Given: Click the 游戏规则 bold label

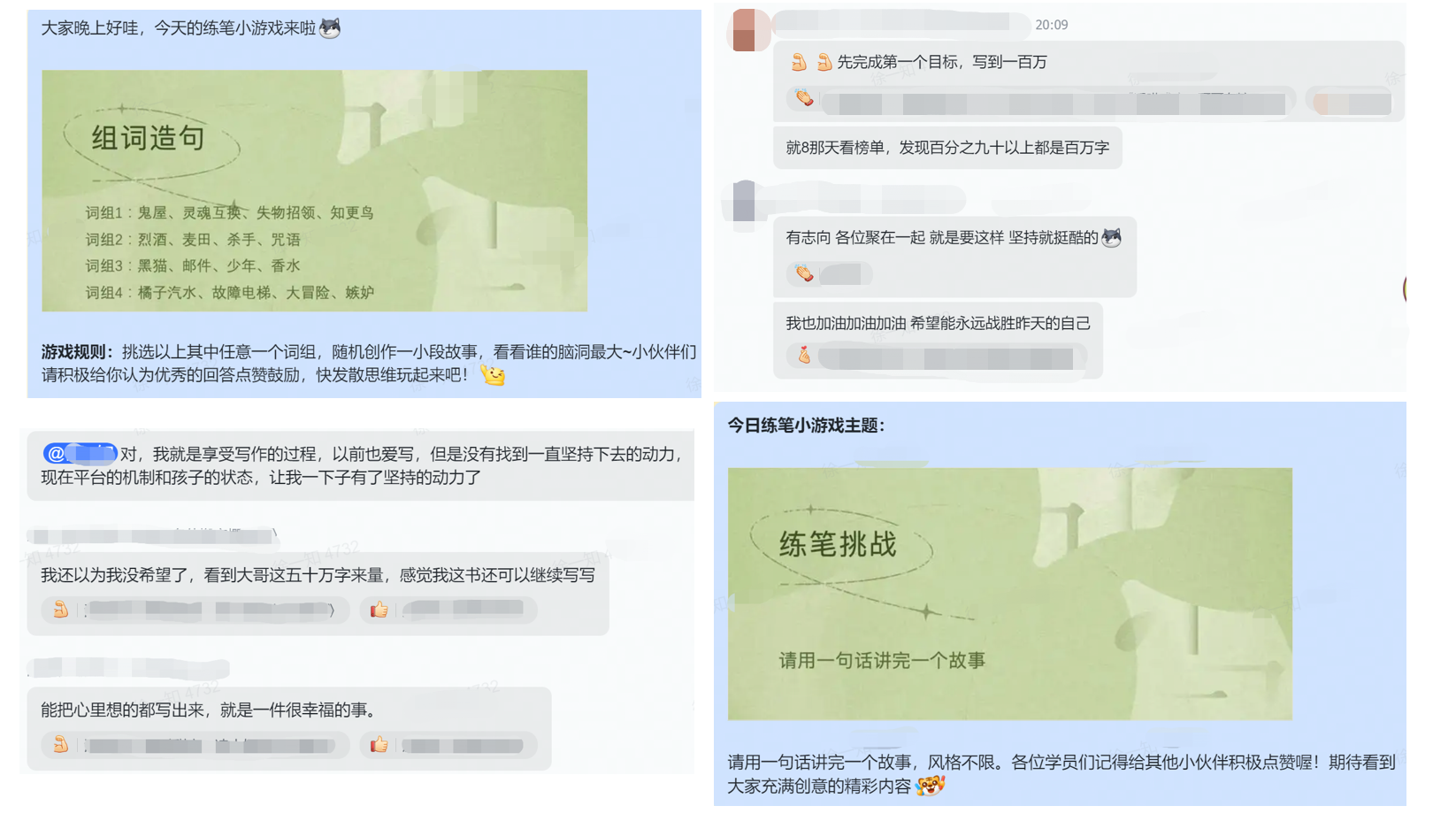Looking at the screenshot, I should point(77,352).
